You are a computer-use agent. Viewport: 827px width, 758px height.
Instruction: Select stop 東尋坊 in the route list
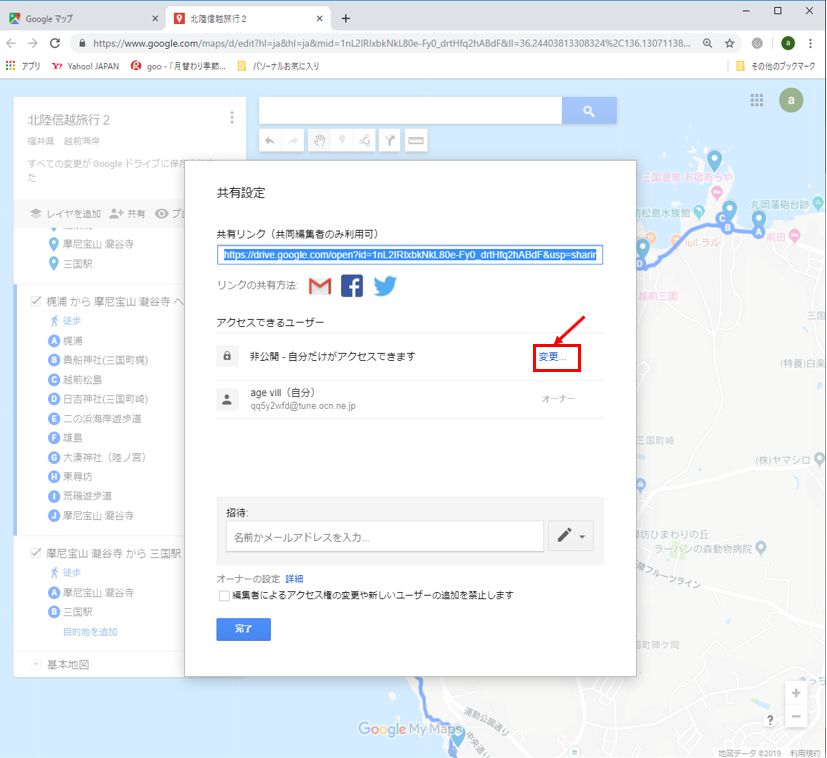pos(78,476)
